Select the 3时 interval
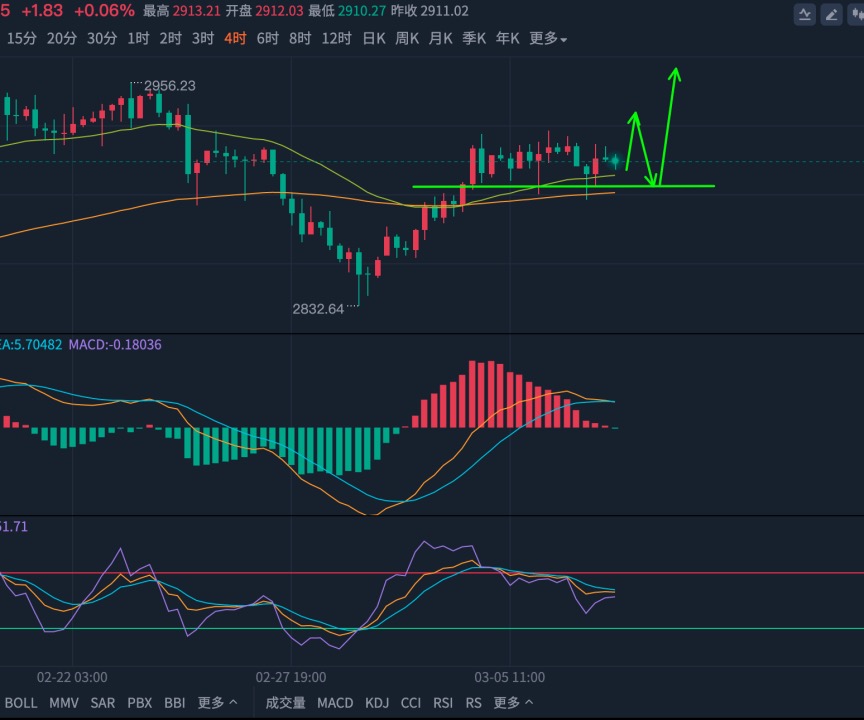 (x=203, y=38)
